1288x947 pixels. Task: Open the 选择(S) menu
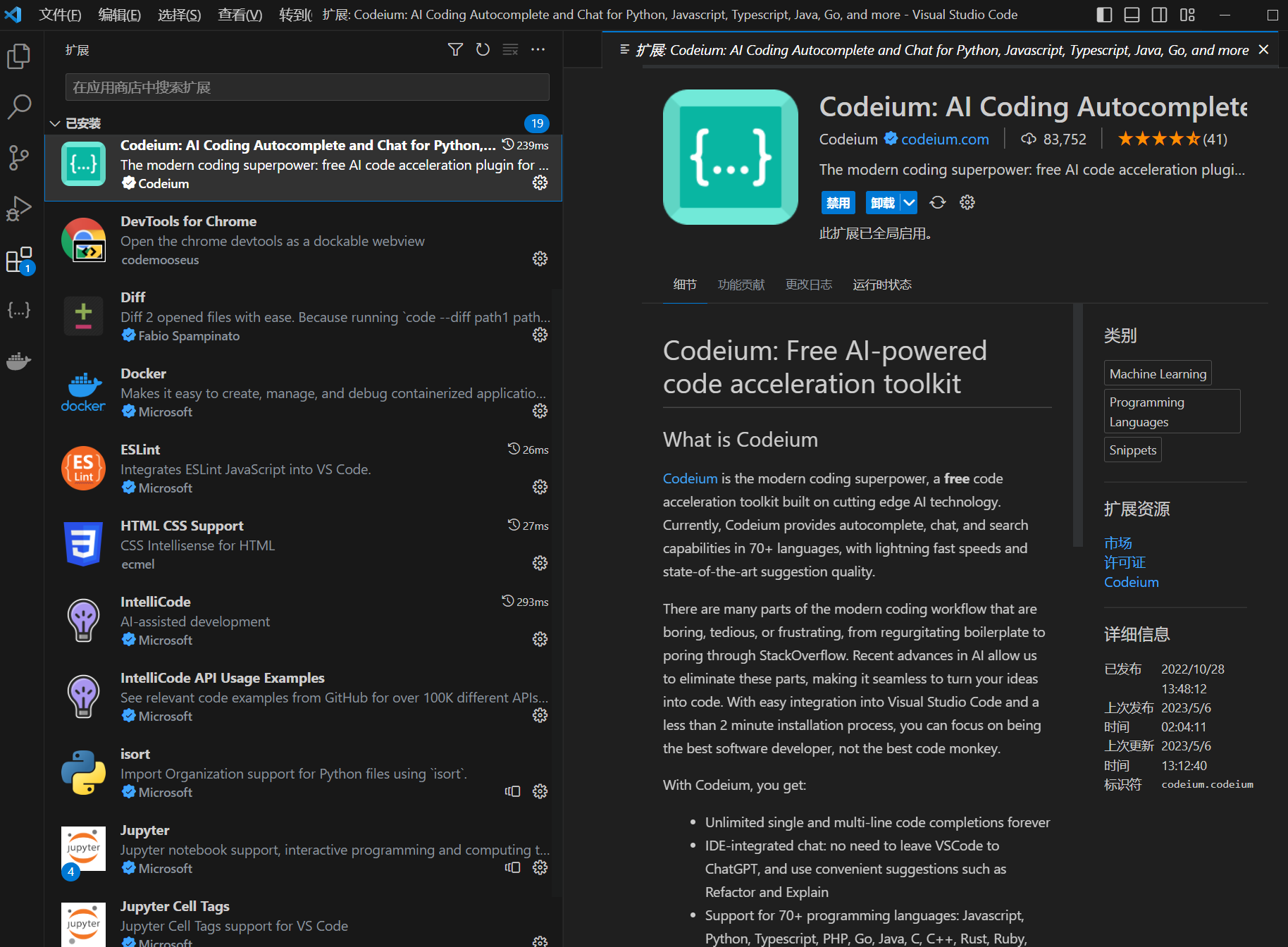coord(179,15)
